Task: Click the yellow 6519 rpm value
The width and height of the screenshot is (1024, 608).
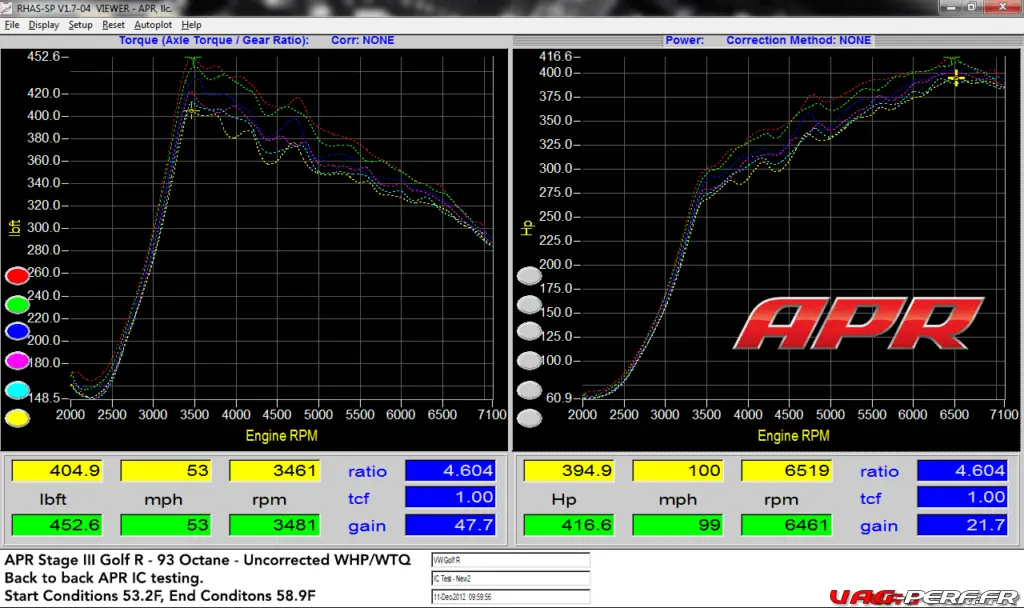Action: (x=787, y=471)
